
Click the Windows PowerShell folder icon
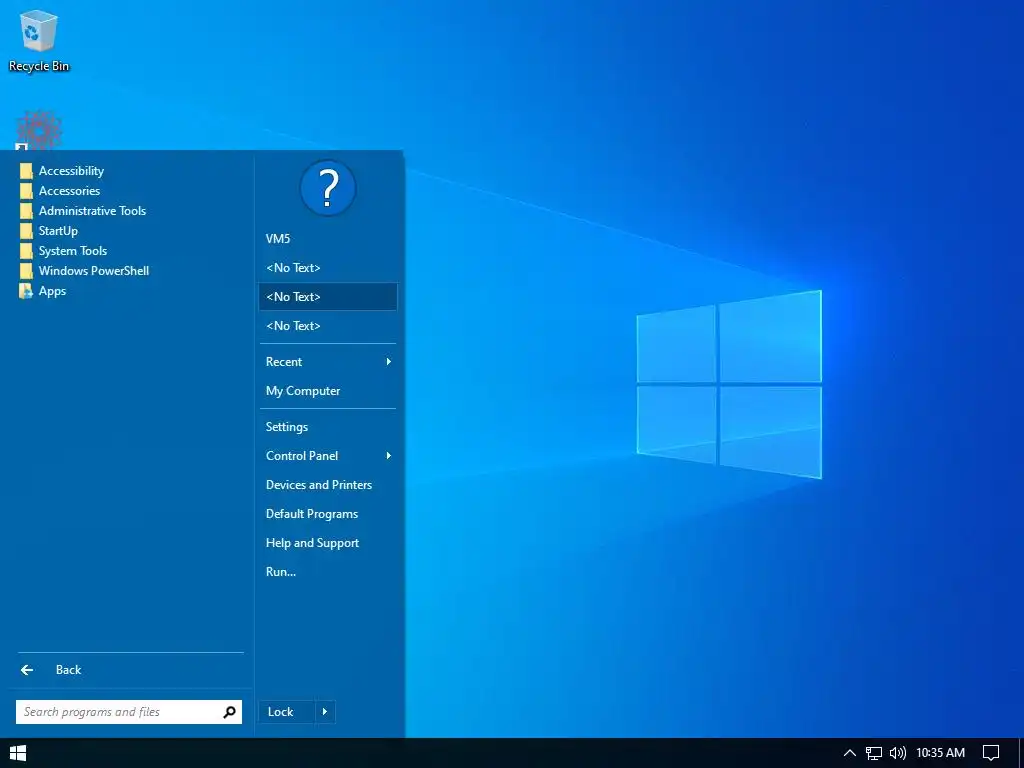pyautogui.click(x=26, y=271)
